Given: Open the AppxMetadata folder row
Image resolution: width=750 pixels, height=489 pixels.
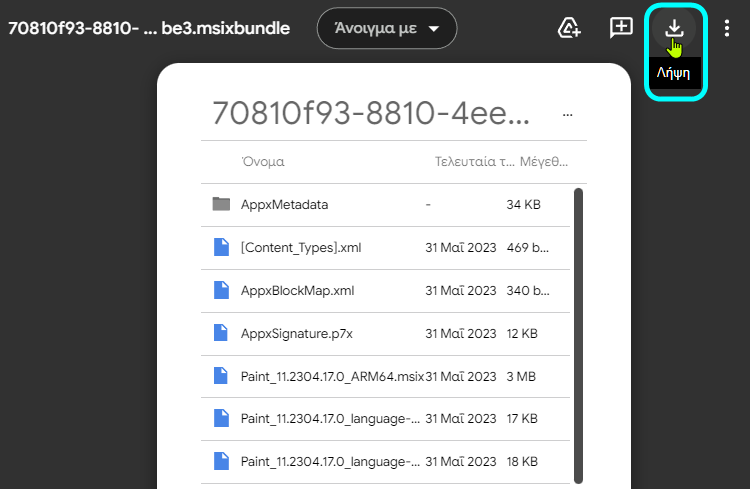Looking at the screenshot, I should 385,205.
